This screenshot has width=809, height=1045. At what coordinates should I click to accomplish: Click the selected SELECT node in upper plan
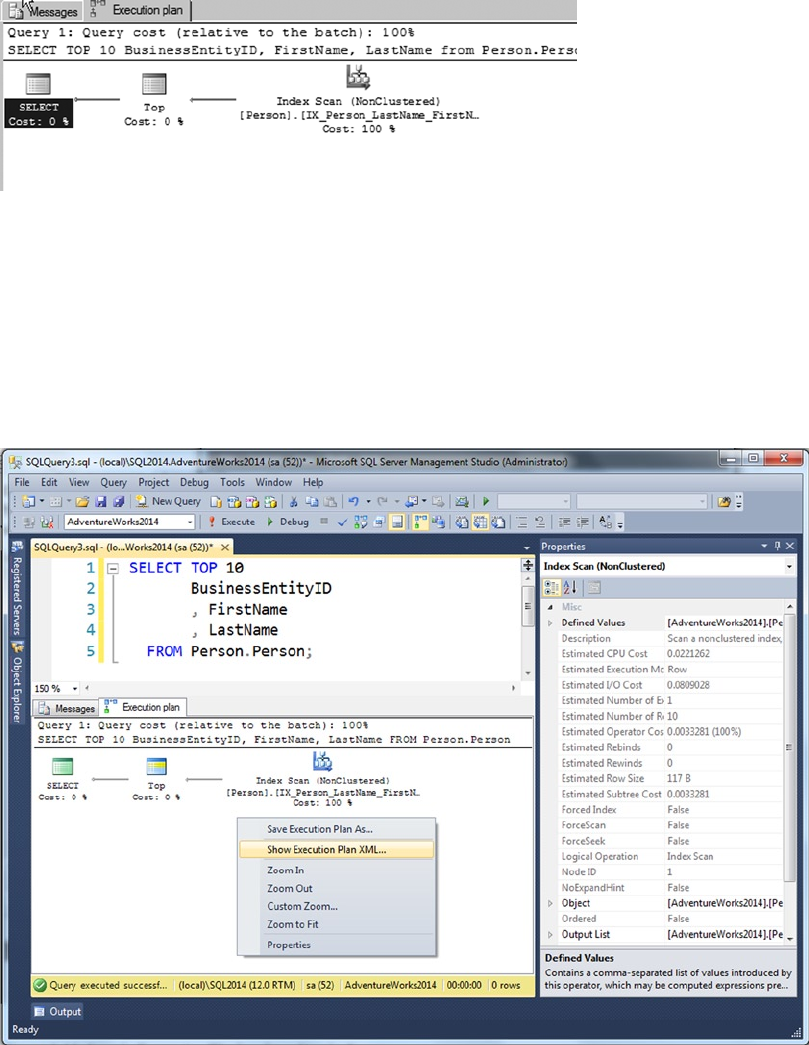(38, 100)
